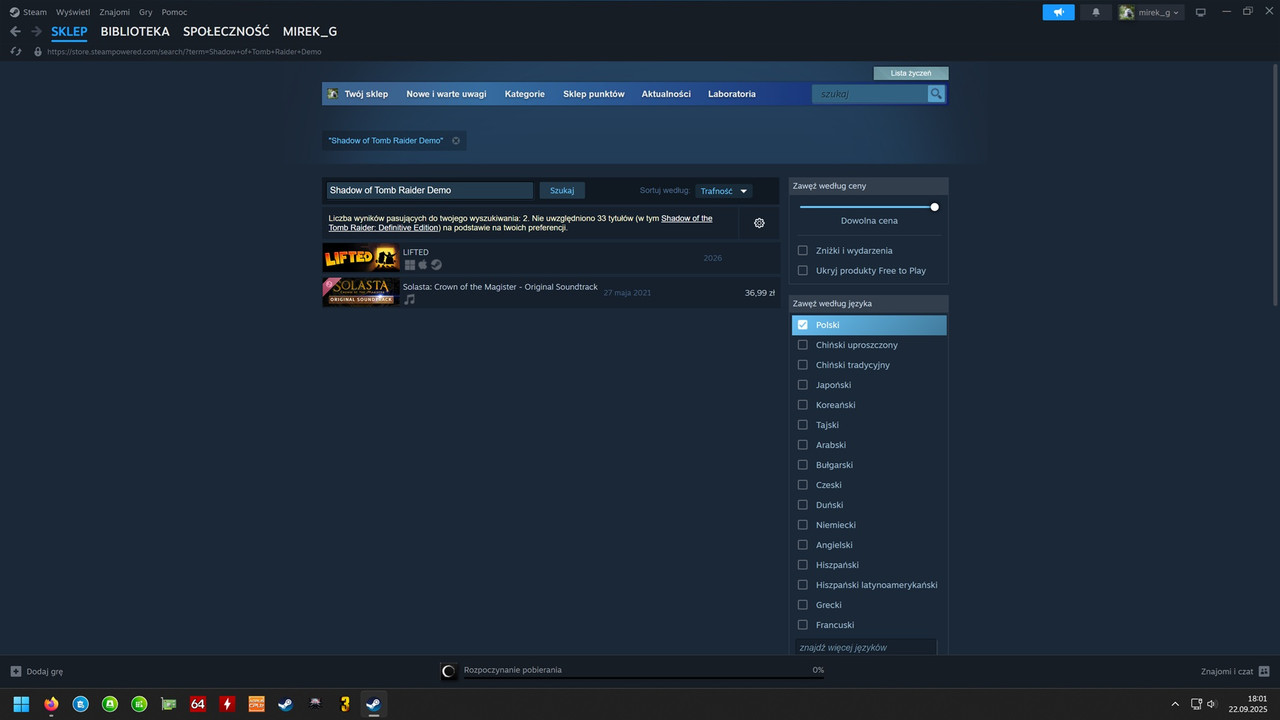Open the Znajomi i czat icon

[1264, 671]
